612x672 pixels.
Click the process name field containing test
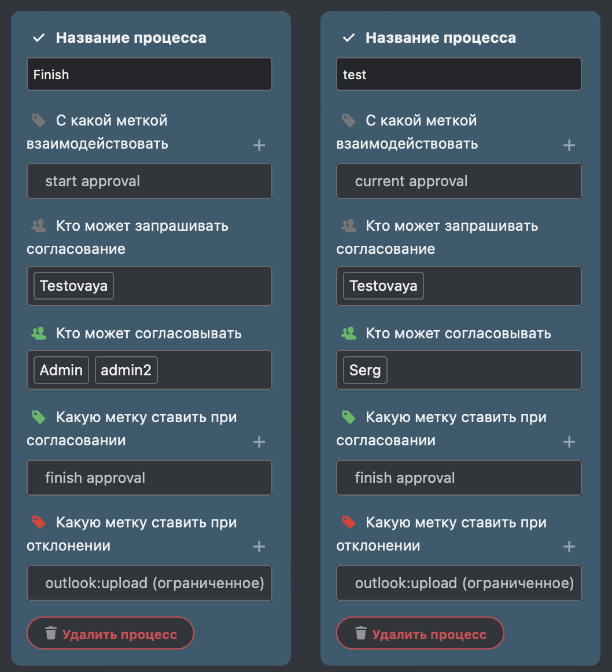[x=459, y=74]
